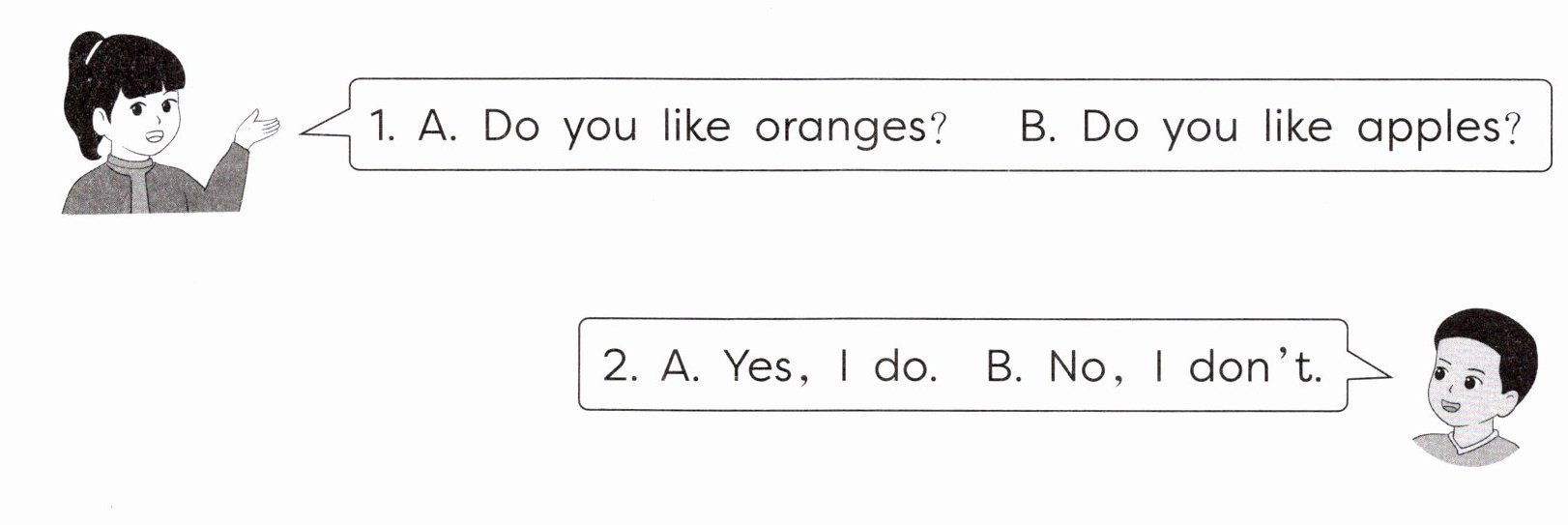
Task: Click the question mark after "apples"
Action: (x=1511, y=127)
